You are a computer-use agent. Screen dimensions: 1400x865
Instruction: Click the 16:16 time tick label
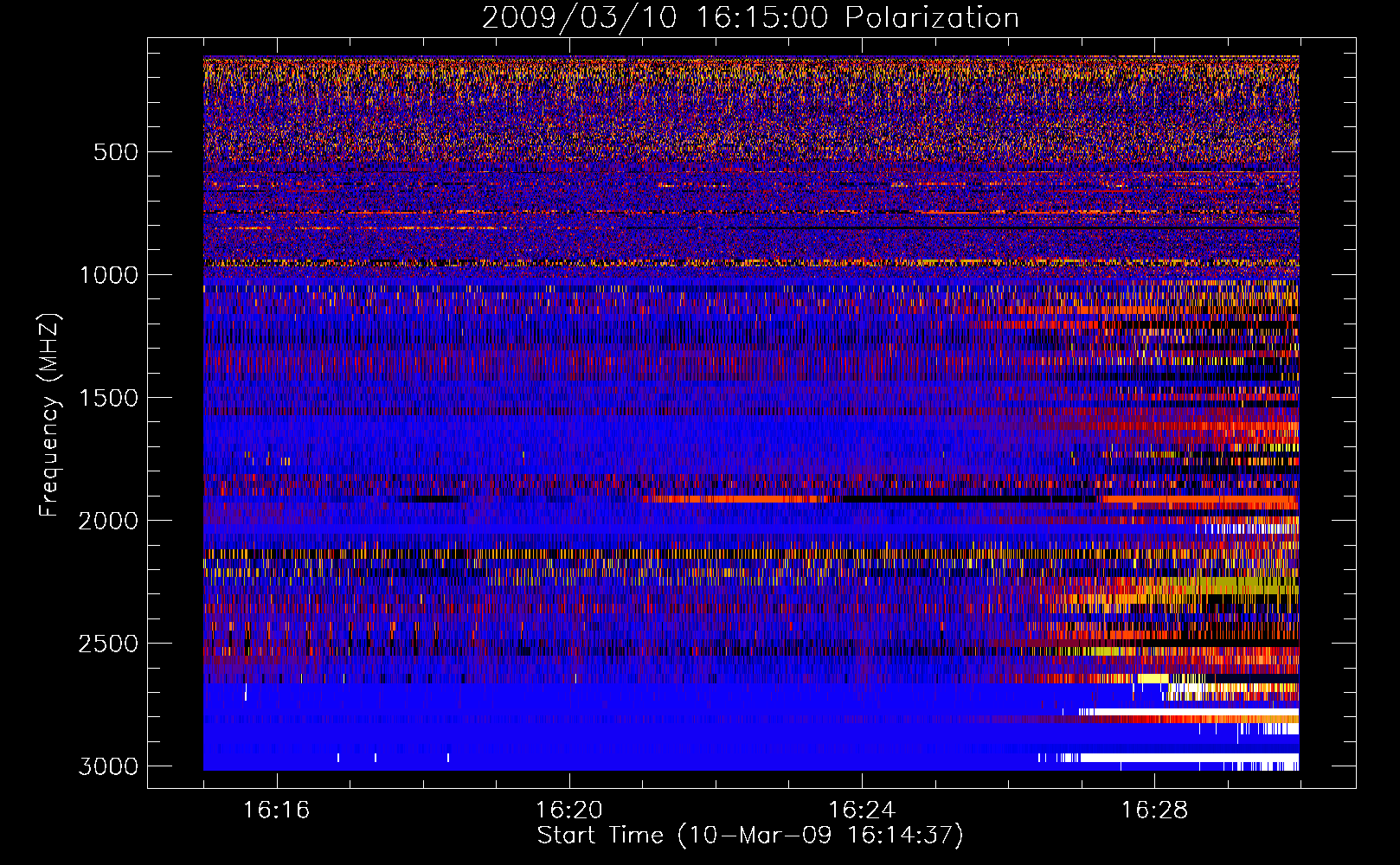coord(276,810)
